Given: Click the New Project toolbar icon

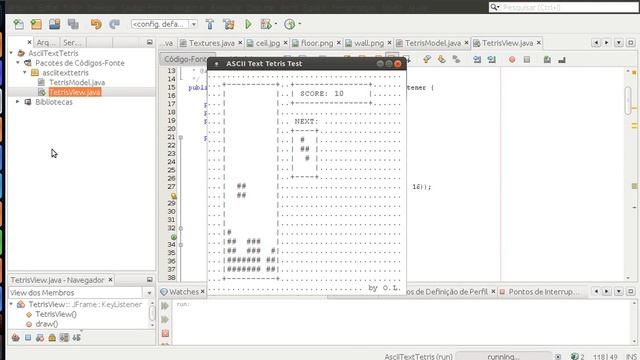Looking at the screenshot, I should click(36, 24).
